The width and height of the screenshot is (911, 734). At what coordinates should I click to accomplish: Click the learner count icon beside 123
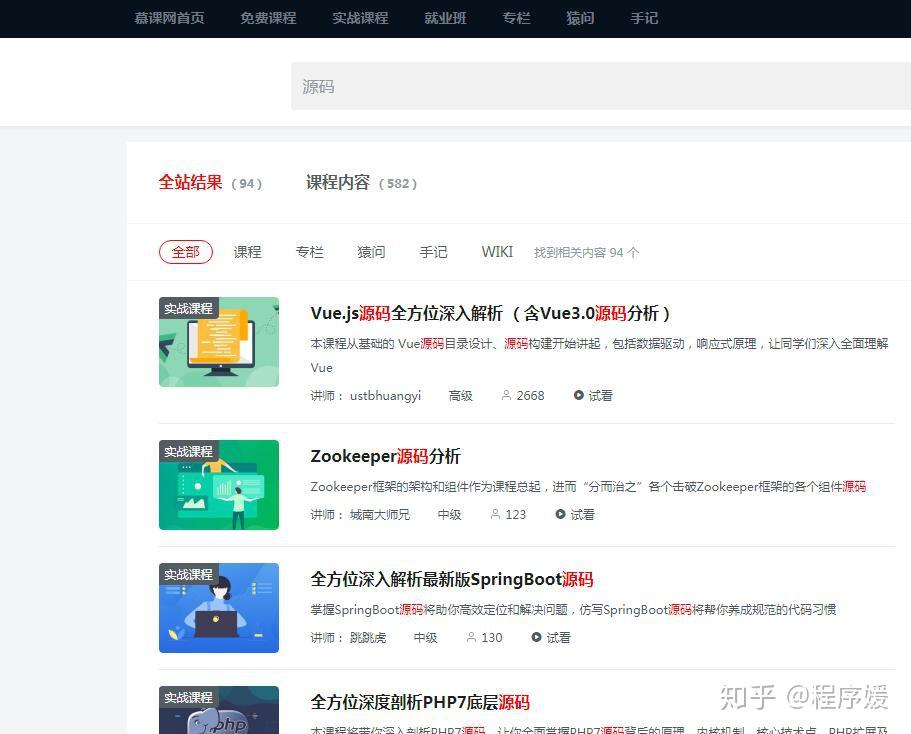[x=495, y=514]
